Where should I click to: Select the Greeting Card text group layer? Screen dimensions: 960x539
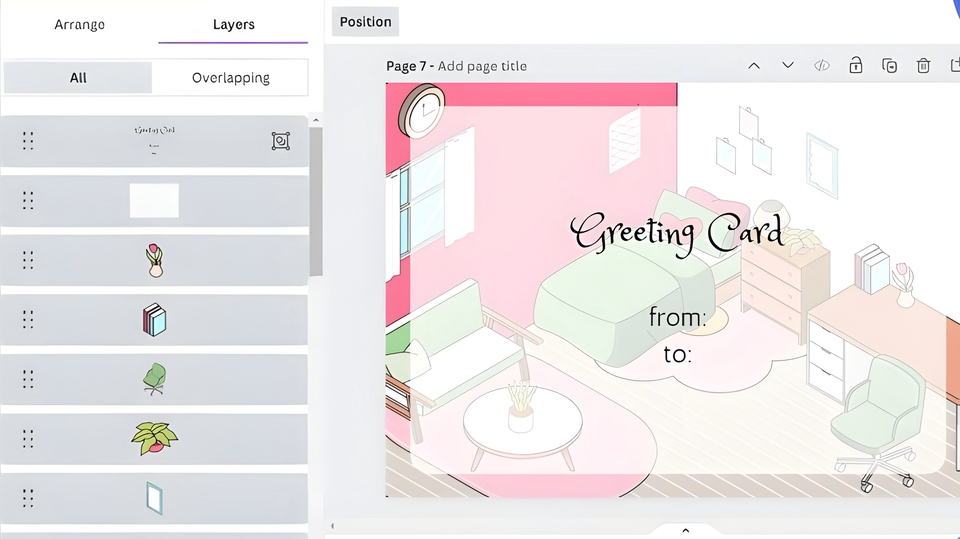point(154,141)
